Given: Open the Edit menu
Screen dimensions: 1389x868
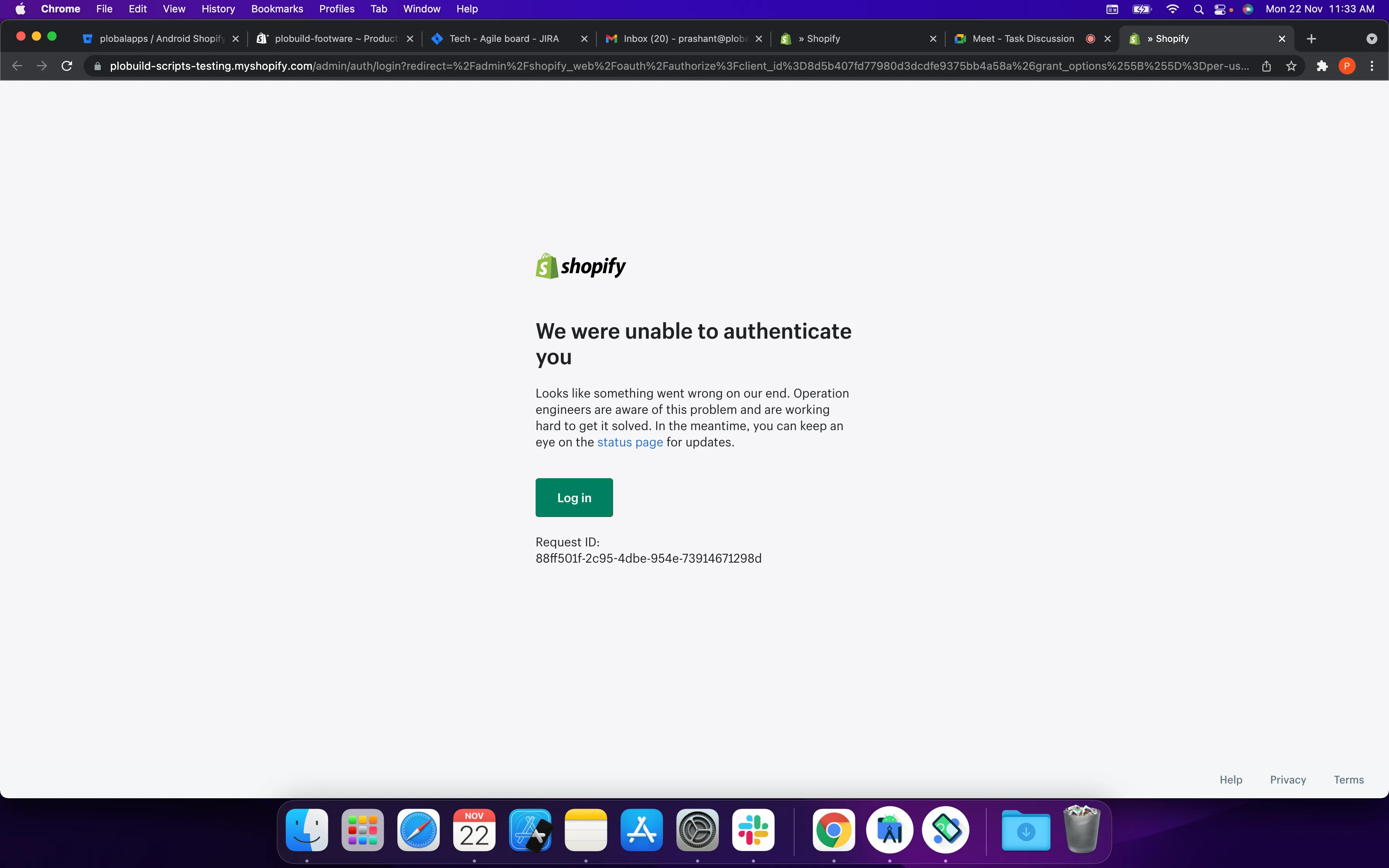Looking at the screenshot, I should click(138, 9).
